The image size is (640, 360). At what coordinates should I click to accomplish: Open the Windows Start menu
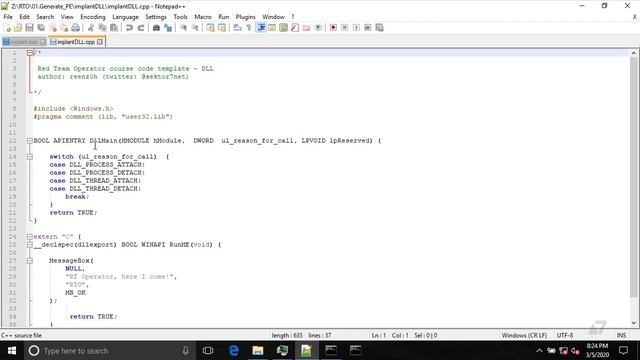coord(12,351)
